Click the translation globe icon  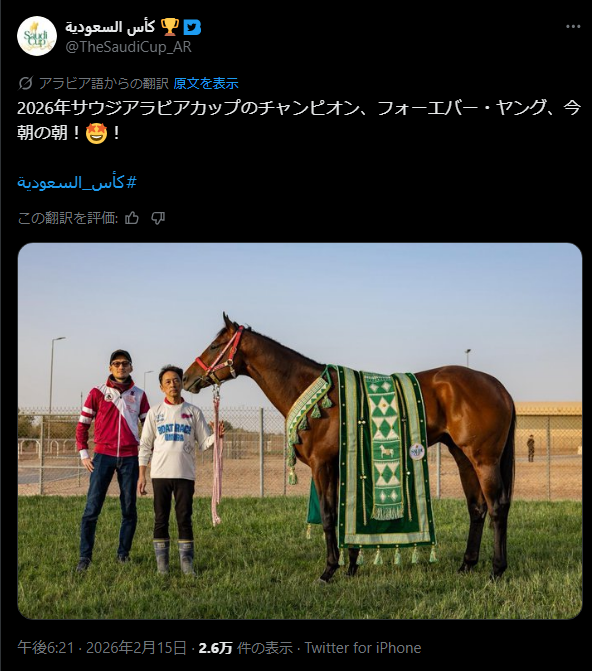click(x=25, y=83)
